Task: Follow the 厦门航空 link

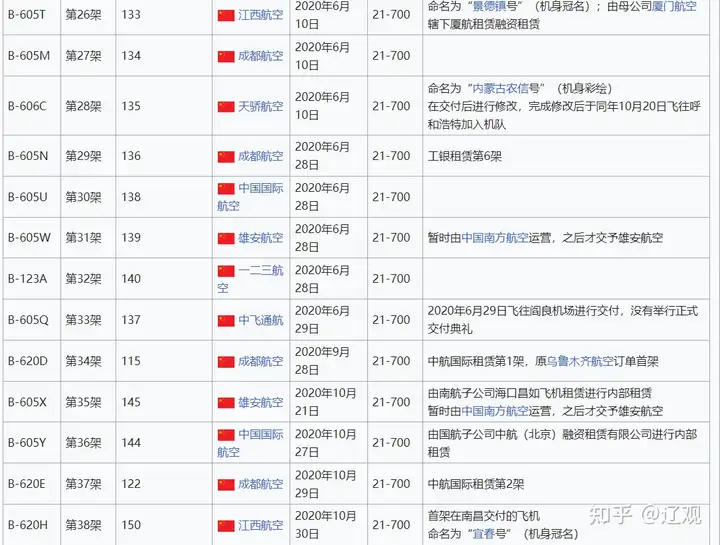Action: tap(675, 6)
